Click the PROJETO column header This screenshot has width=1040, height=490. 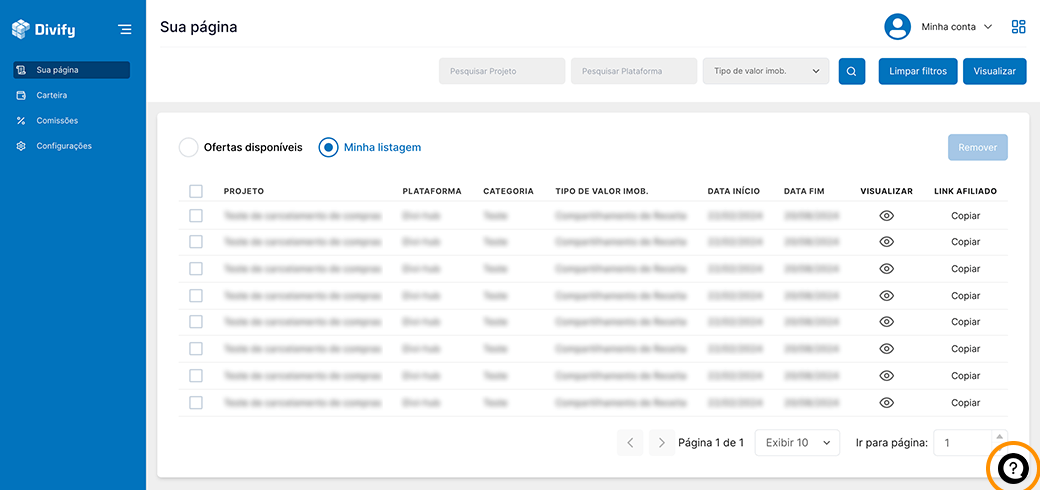tap(243, 191)
